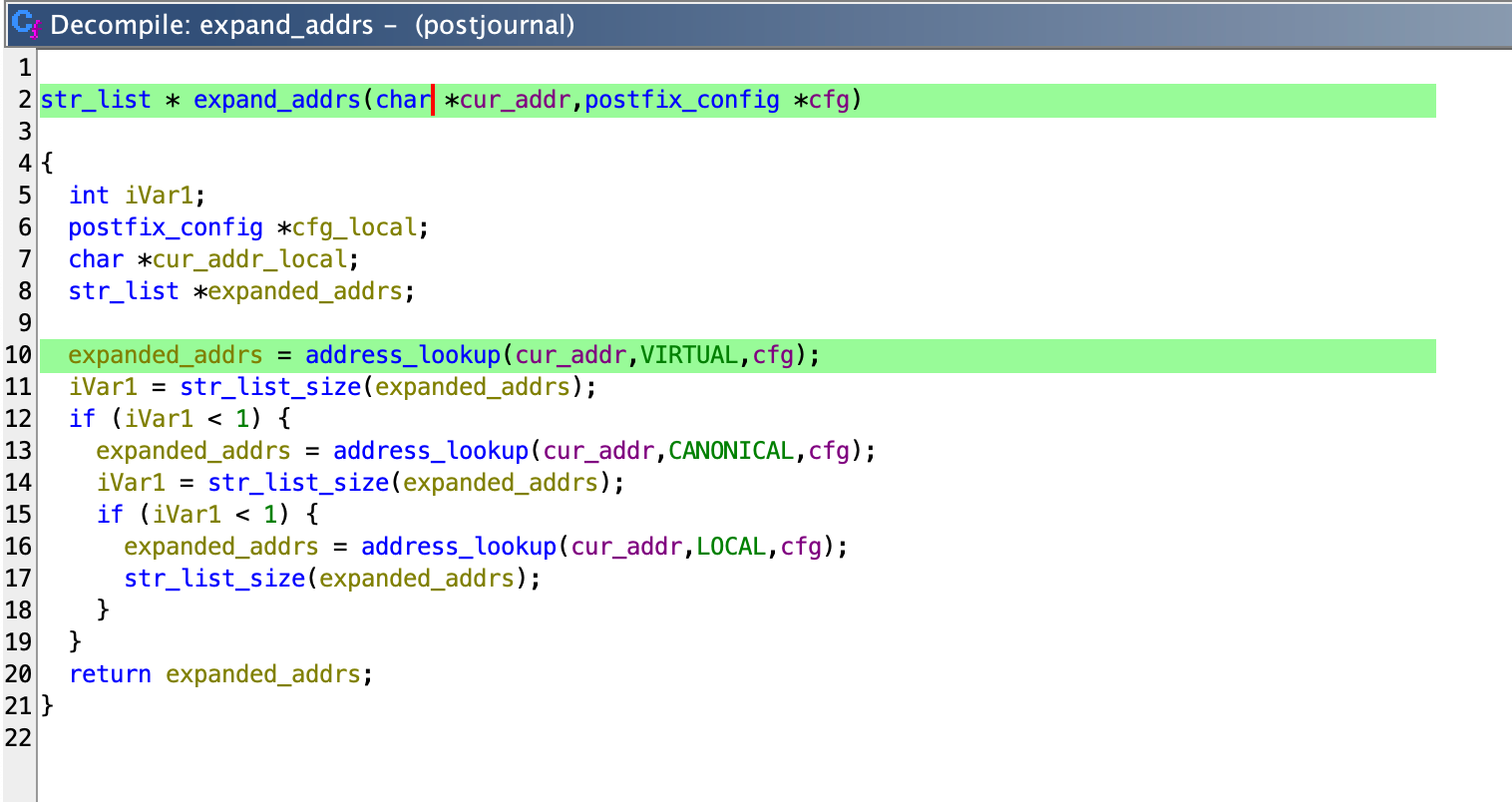Click the address_lookup call on highlighted line 10

[x=403, y=355]
